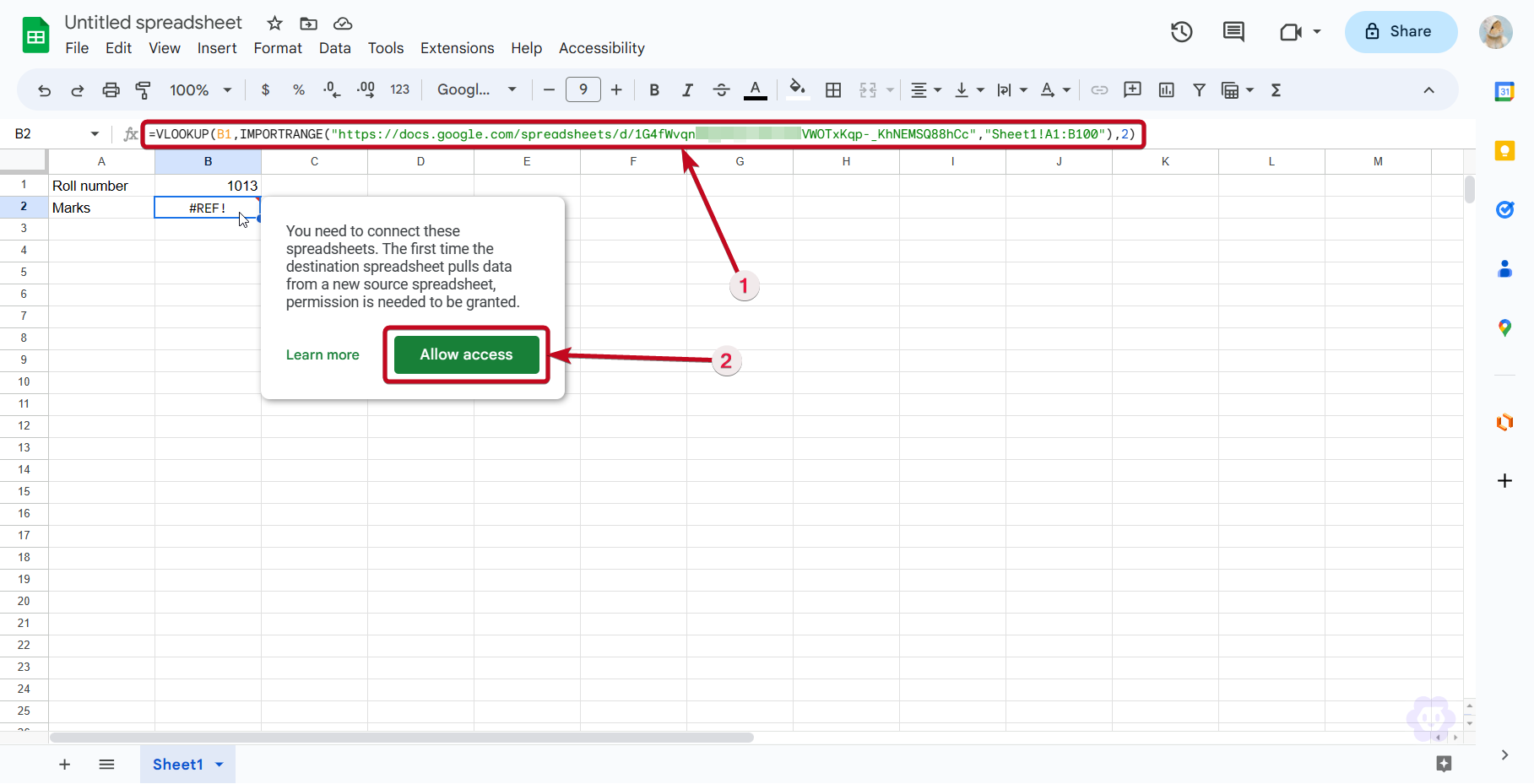Open the Tools menu

pos(386,48)
